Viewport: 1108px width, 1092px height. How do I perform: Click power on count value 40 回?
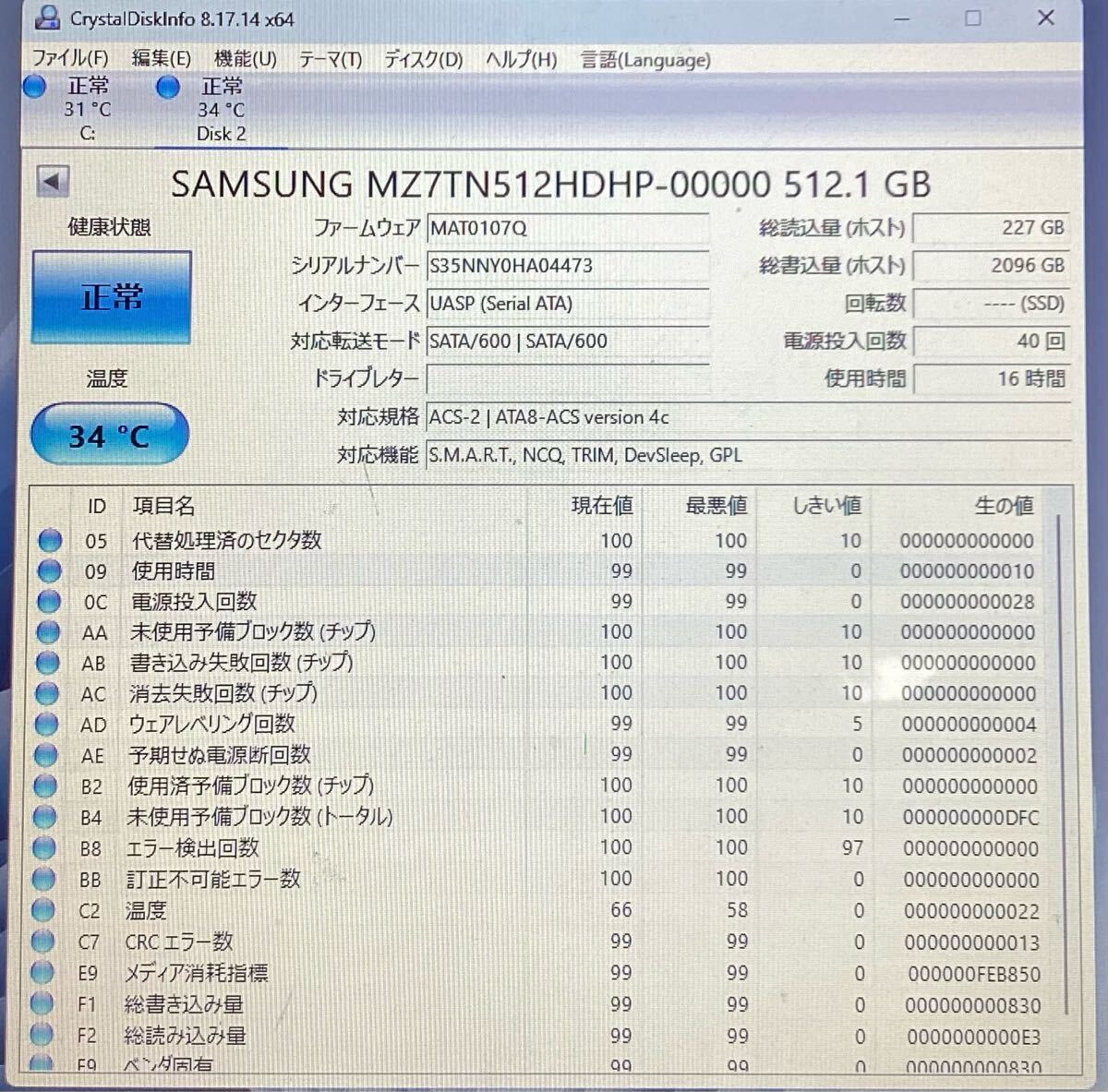click(991, 341)
